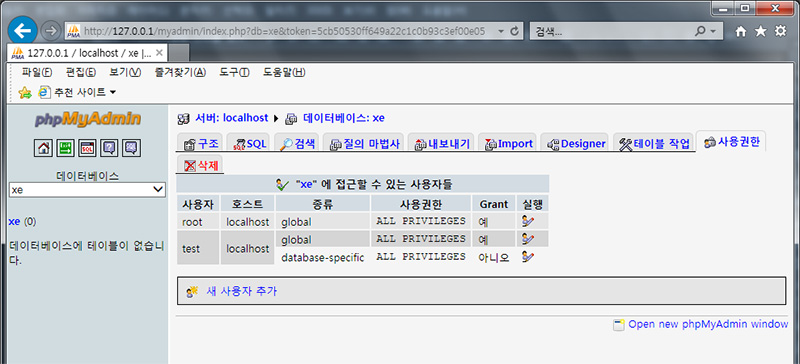Open the 테이블 작업 tab

(x=654, y=144)
